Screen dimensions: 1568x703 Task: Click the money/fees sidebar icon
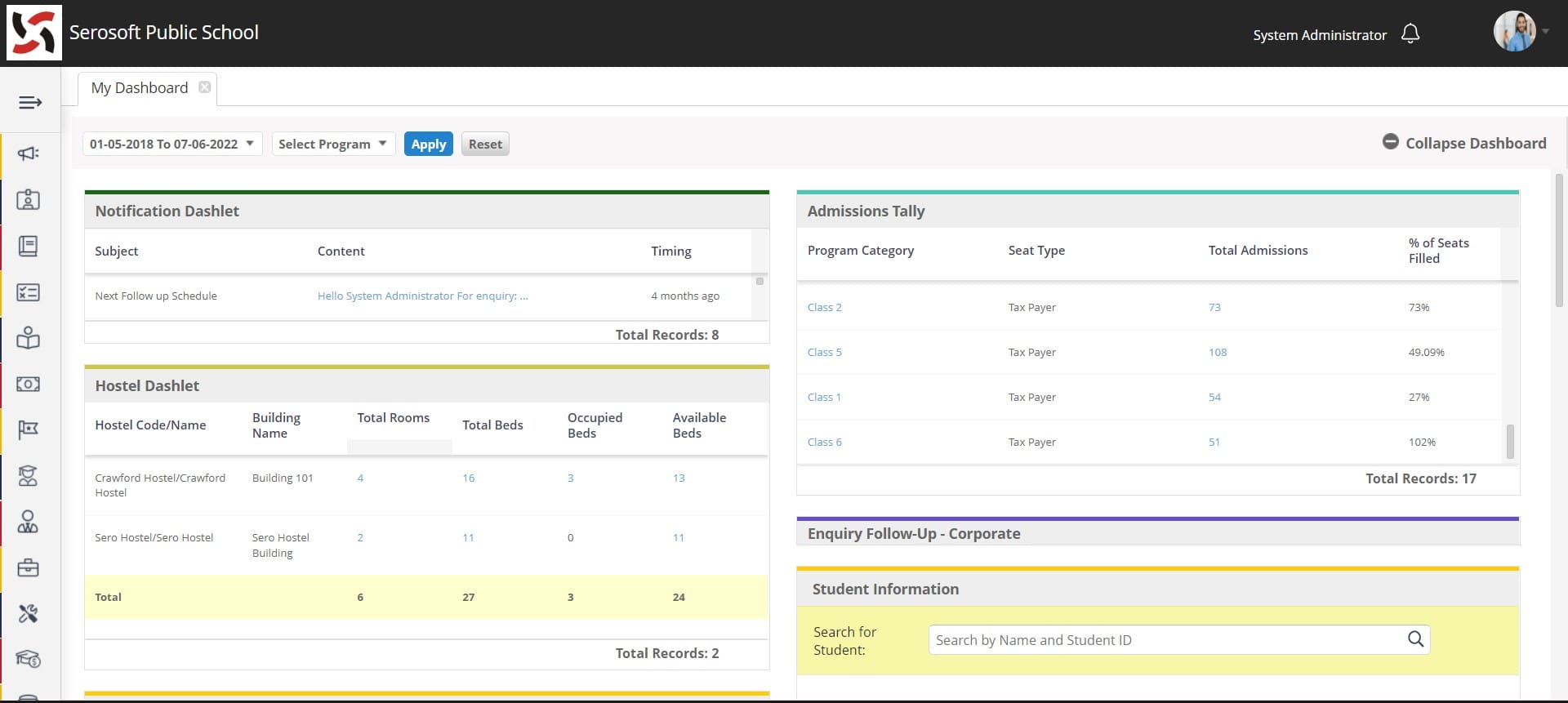29,384
